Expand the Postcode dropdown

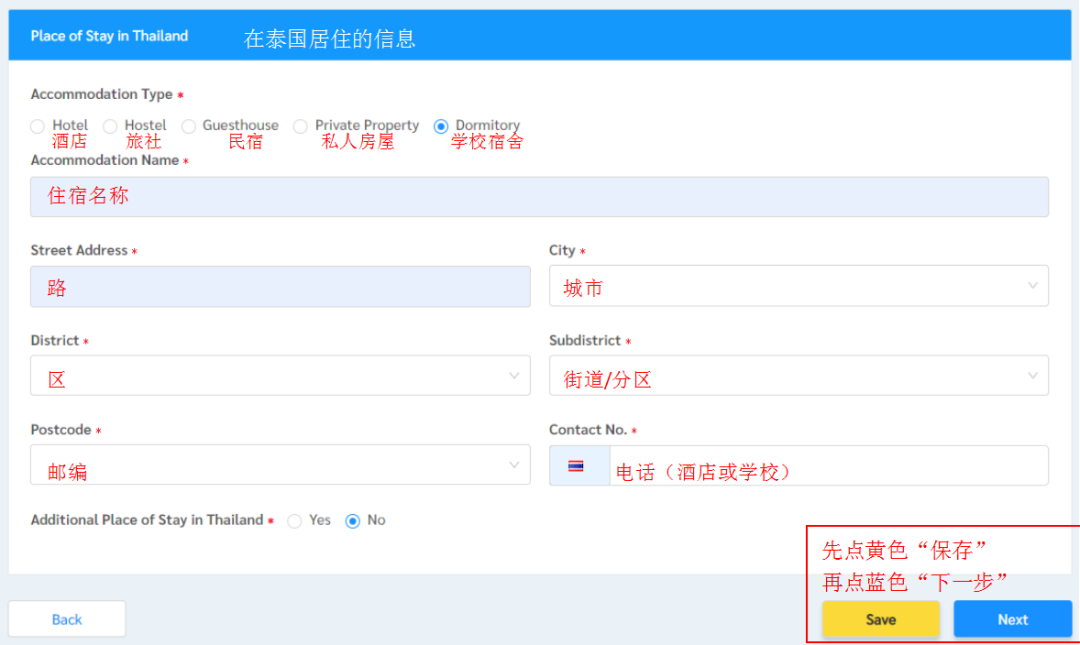point(280,465)
